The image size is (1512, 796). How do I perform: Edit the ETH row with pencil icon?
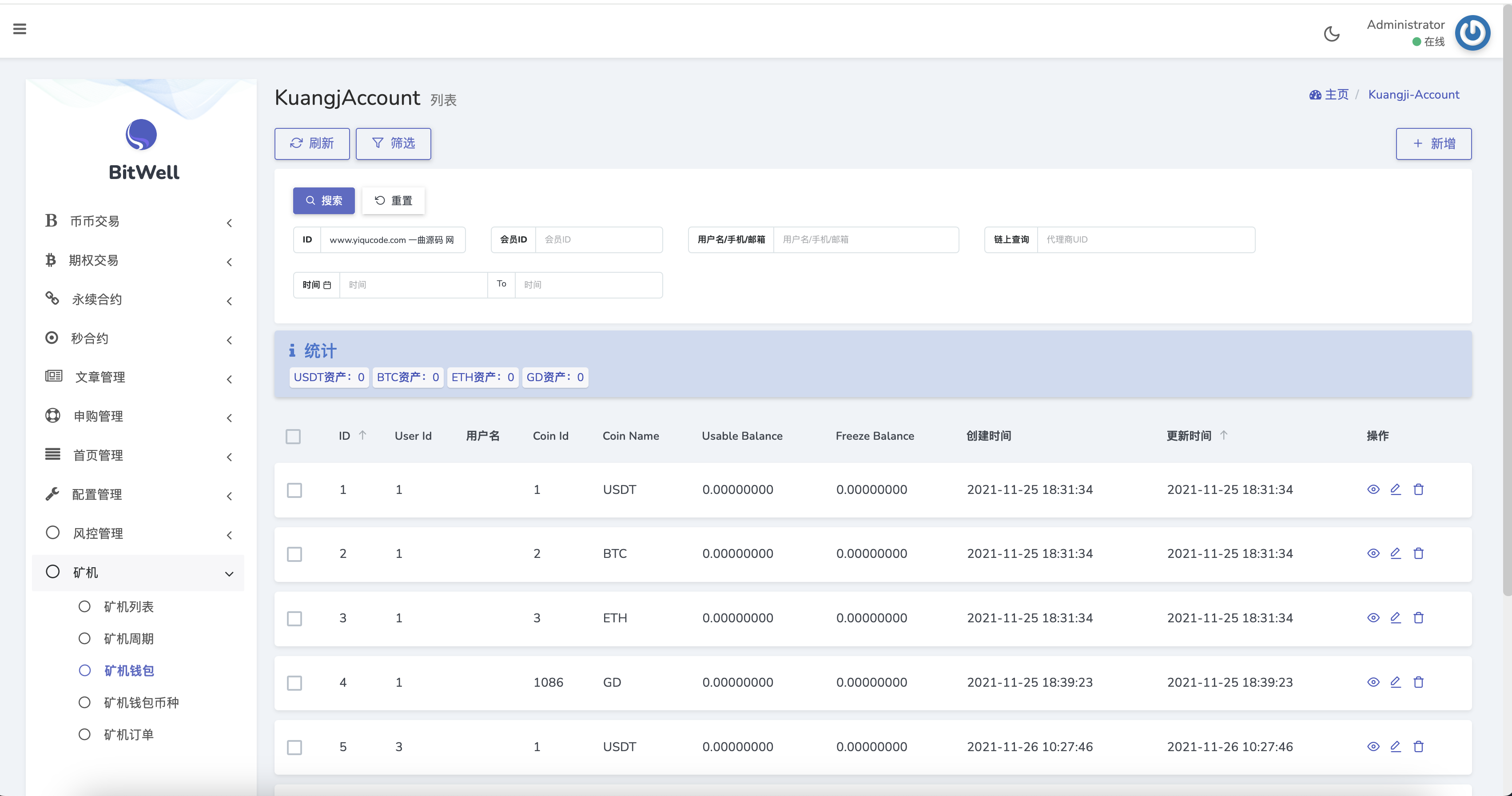click(1395, 617)
